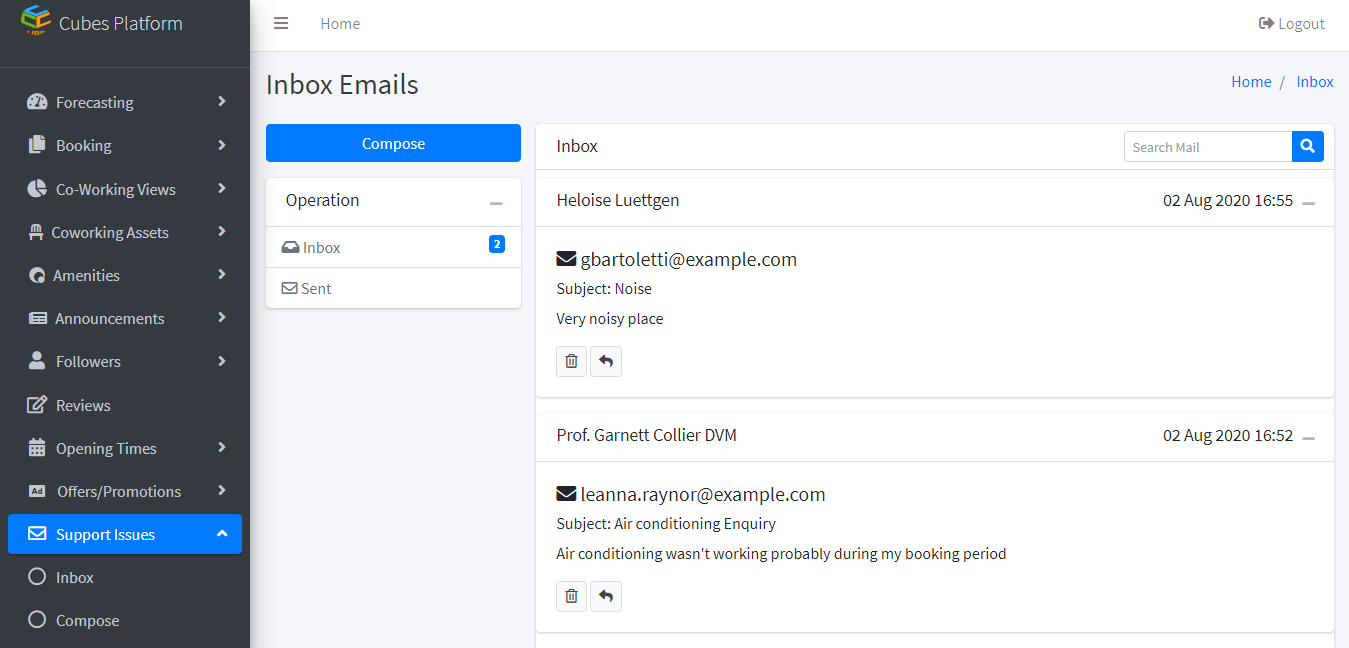Click the blue Compose button
This screenshot has height=648, width=1349.
point(393,143)
